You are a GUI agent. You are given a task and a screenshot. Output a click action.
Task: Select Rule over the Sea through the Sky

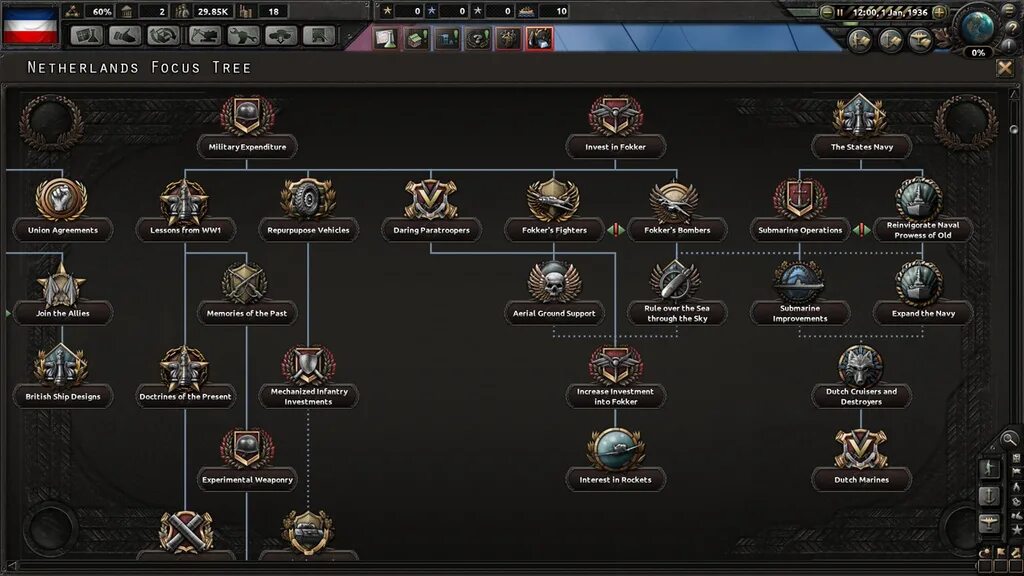click(677, 293)
